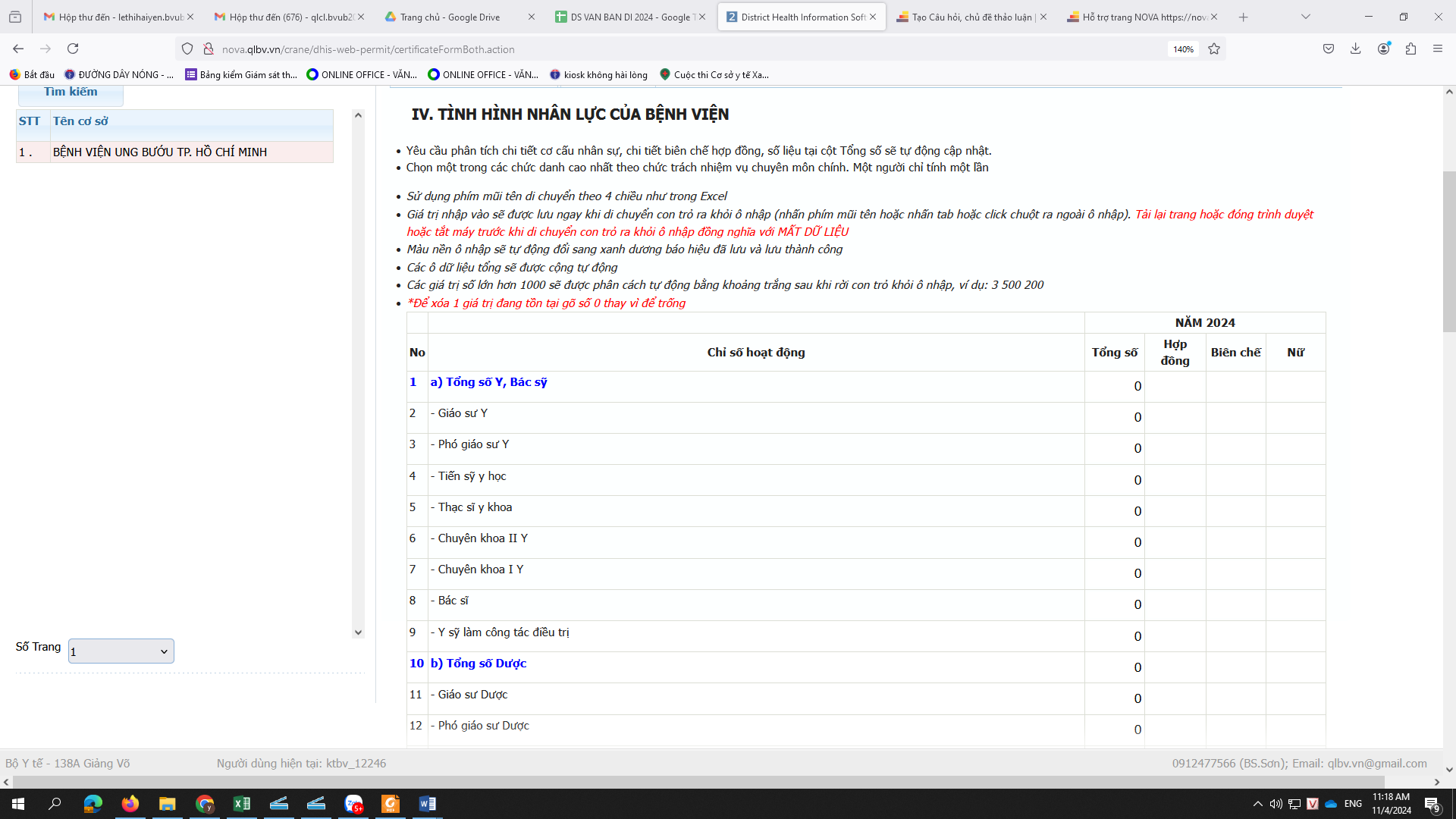Open the Số Trang page dropdown
The height and width of the screenshot is (819, 1456).
[121, 651]
